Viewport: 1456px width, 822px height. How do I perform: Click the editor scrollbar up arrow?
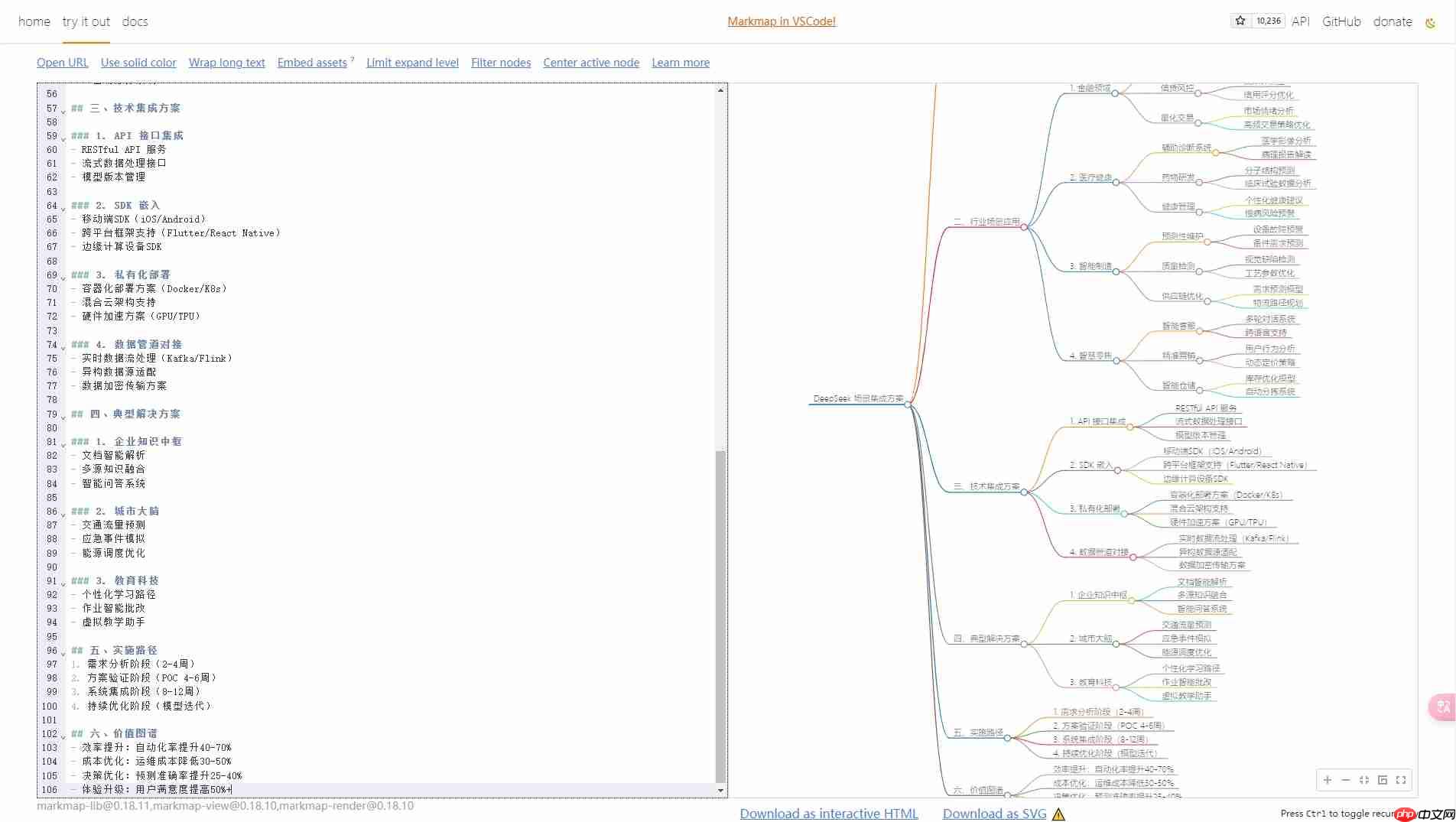click(720, 90)
